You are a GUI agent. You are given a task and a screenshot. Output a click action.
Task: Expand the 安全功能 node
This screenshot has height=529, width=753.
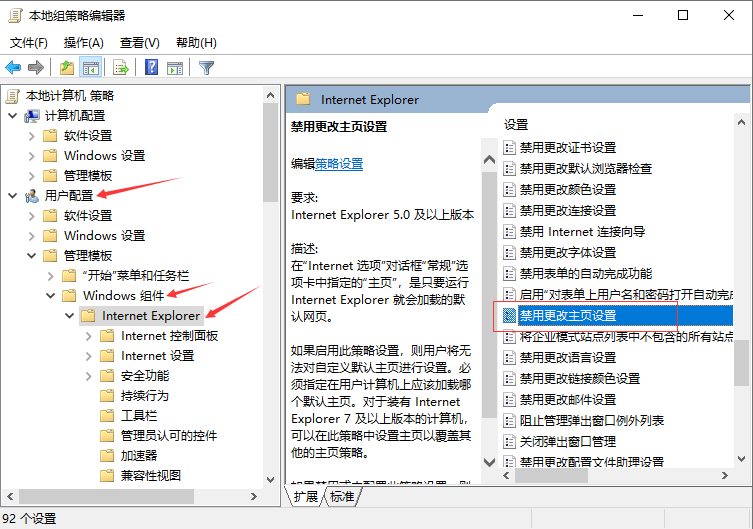pos(89,376)
